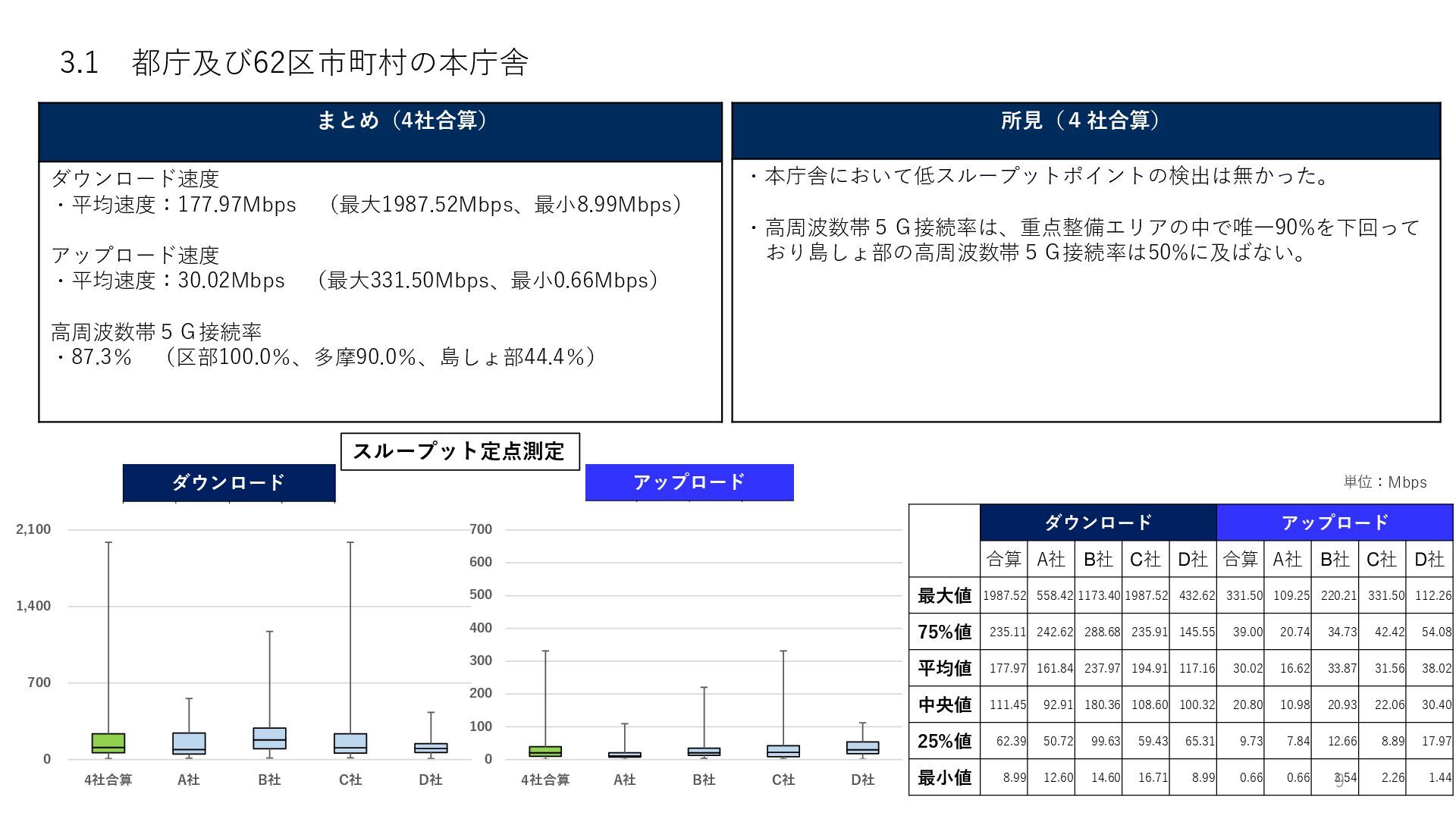Select the アップロード table header cell

tap(1334, 522)
